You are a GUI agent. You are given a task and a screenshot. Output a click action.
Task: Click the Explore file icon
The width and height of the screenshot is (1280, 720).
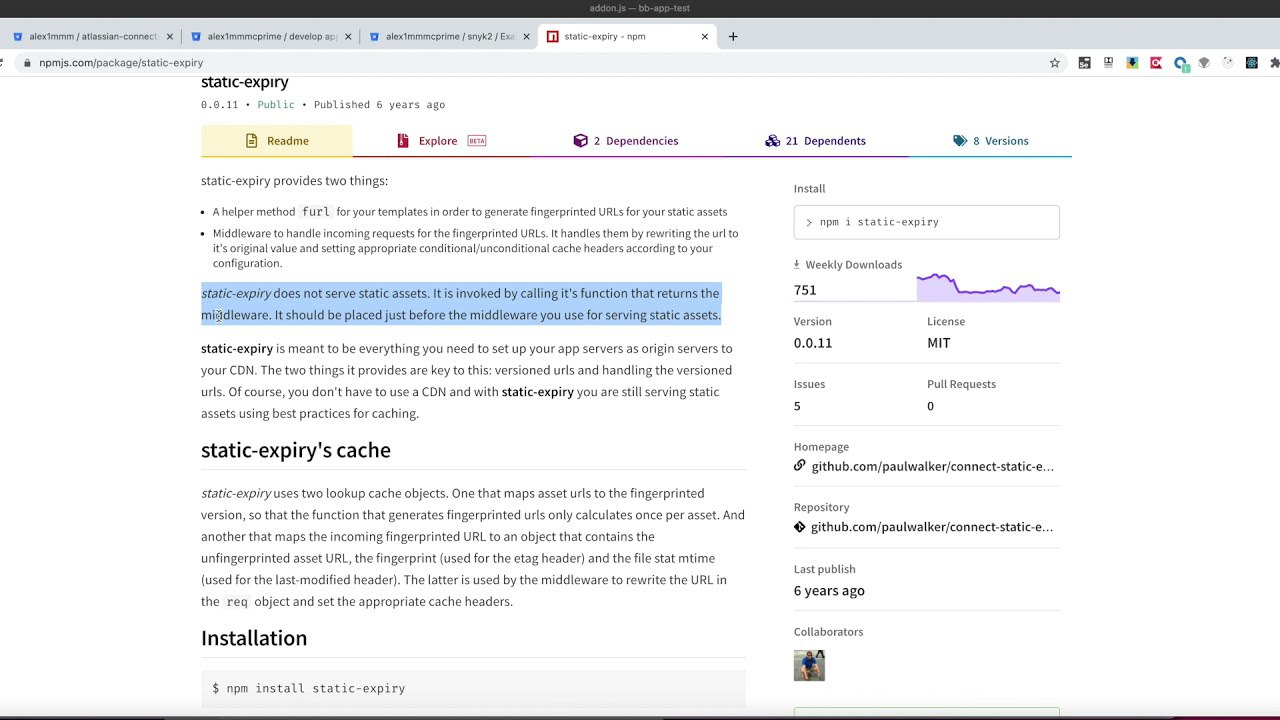[403, 141]
